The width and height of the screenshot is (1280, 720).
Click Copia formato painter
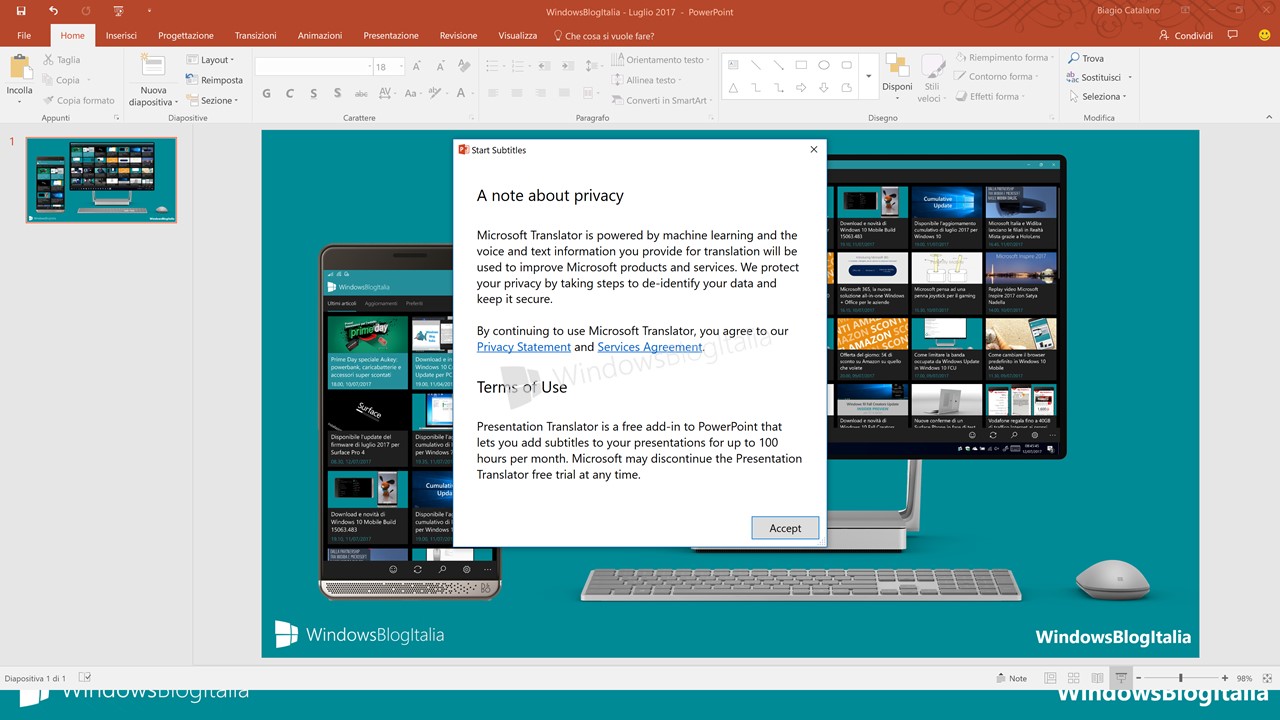(x=79, y=100)
